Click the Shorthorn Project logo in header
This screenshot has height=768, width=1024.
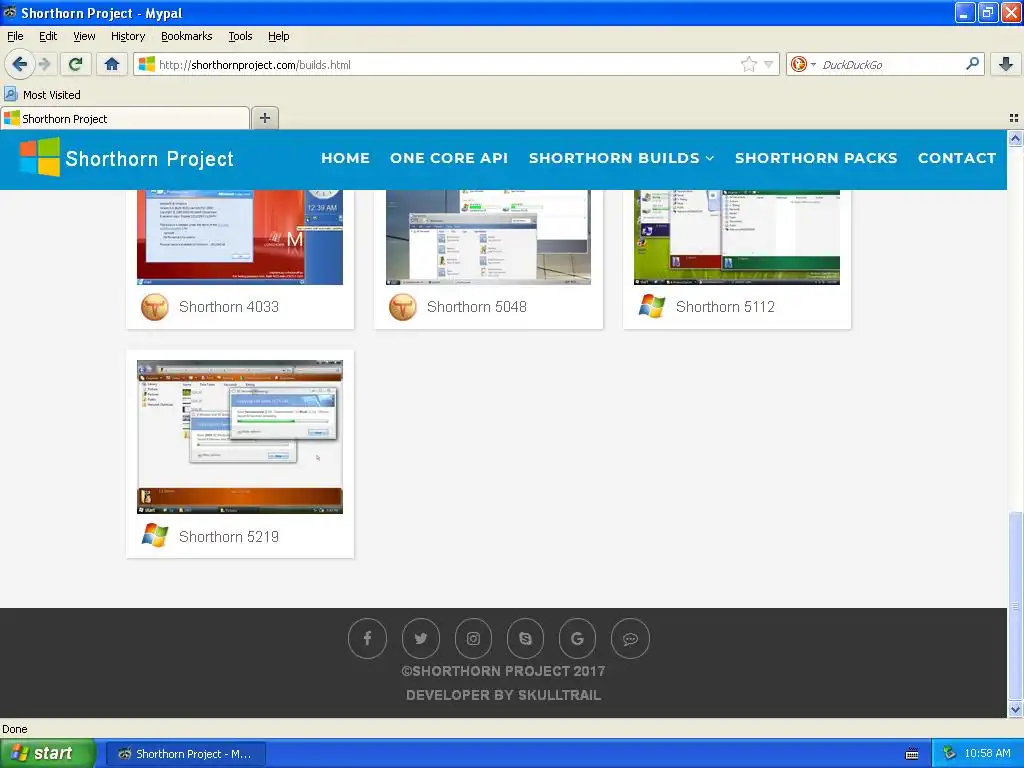(126, 158)
